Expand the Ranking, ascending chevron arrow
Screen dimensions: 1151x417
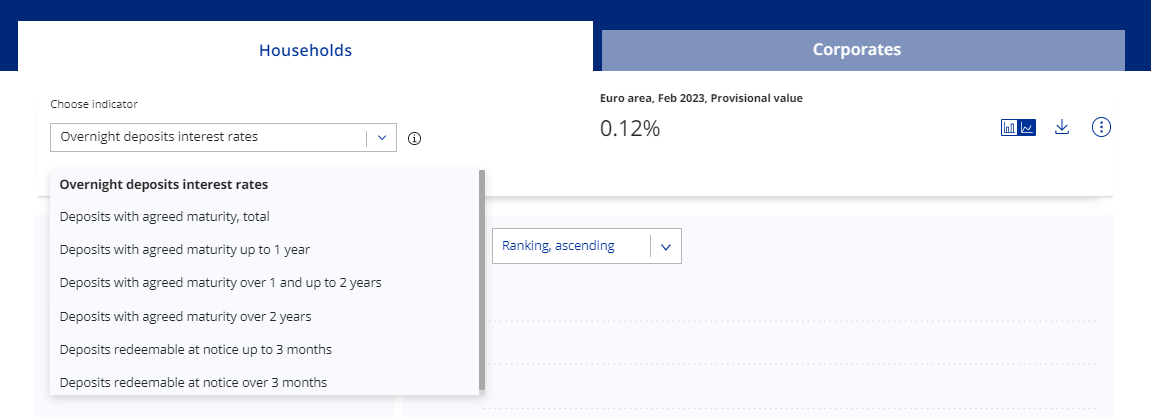point(665,246)
